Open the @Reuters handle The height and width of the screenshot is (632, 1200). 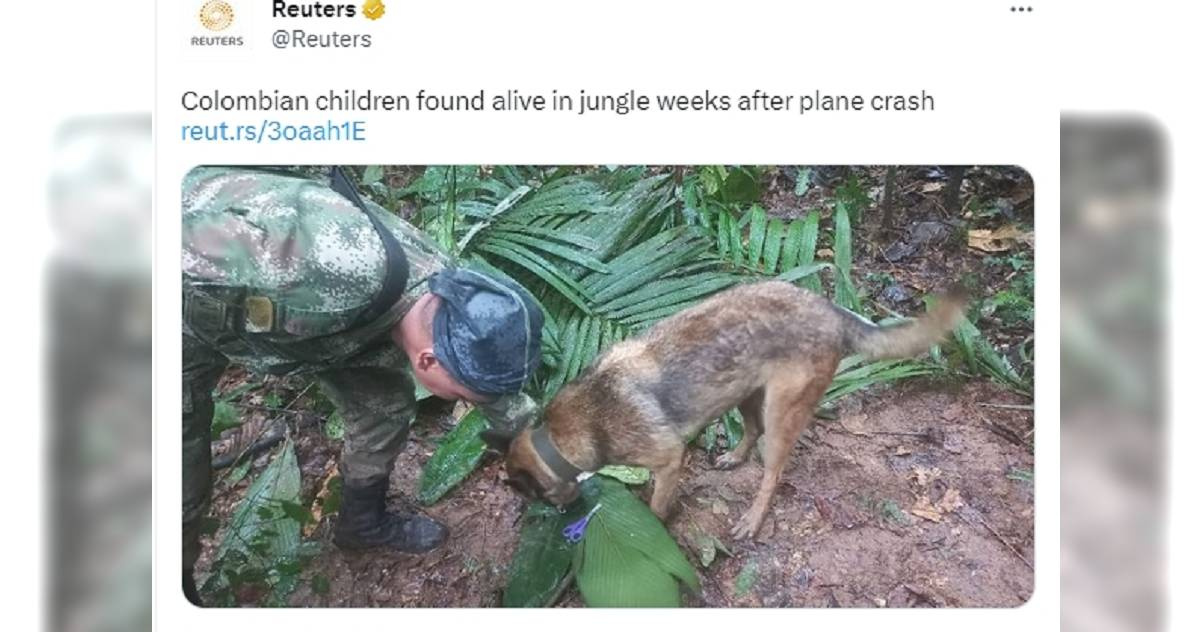321,39
